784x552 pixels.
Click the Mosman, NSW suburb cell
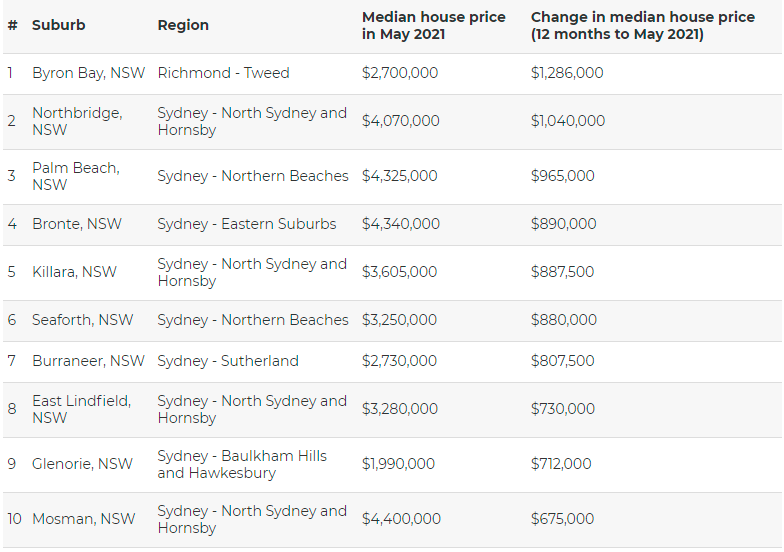[x=83, y=519]
